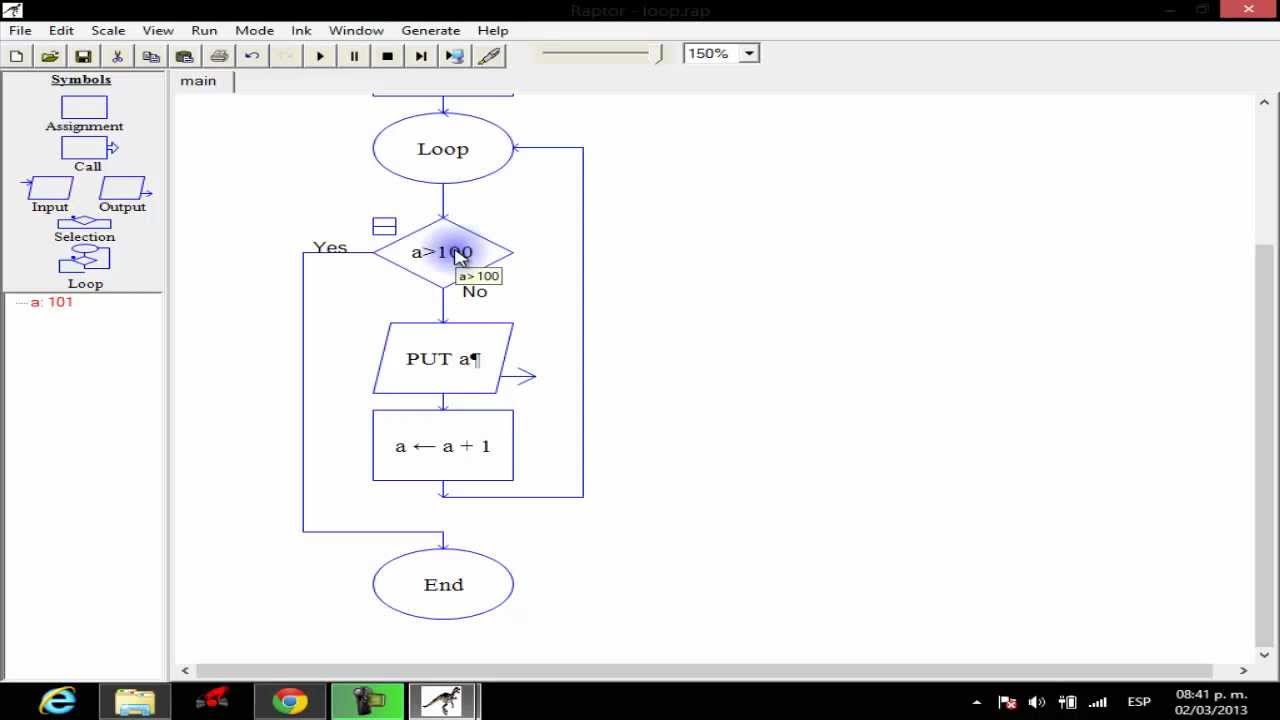Adjust the execution speed slider
Screen dimensions: 1280x720
tap(659, 54)
